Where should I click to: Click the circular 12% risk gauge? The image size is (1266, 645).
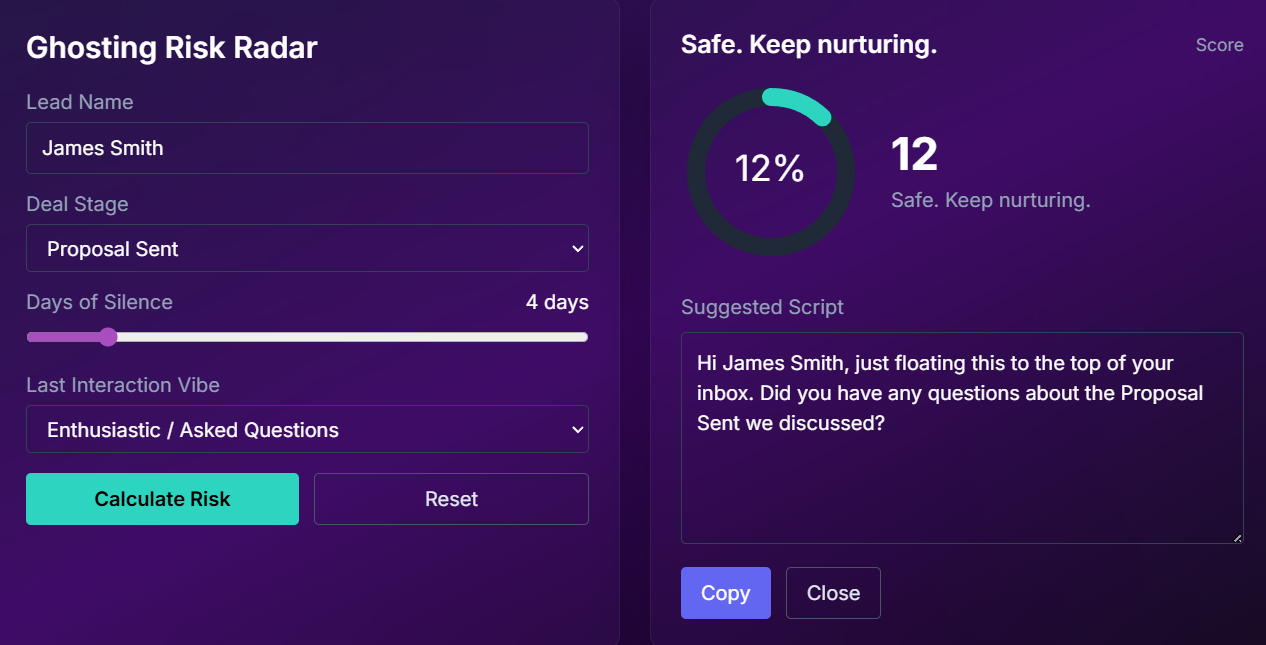click(x=770, y=170)
